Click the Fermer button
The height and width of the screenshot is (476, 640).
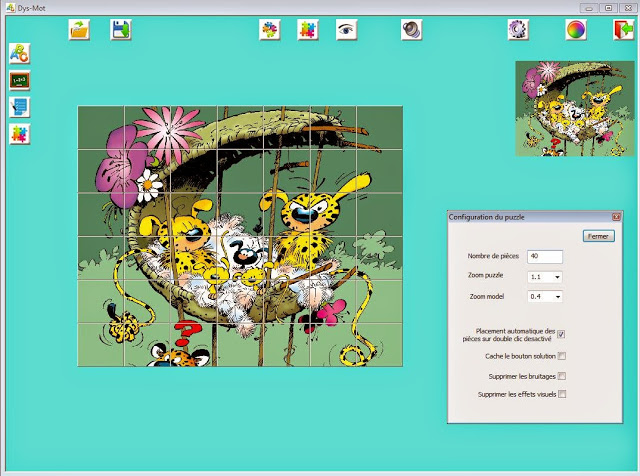(x=598, y=236)
